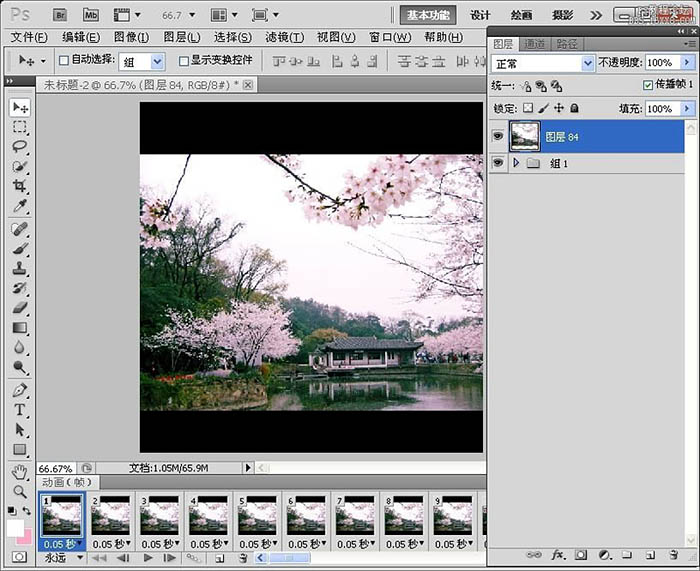
Task: Select the Lasso tool in the toolbox
Action: tap(19, 146)
